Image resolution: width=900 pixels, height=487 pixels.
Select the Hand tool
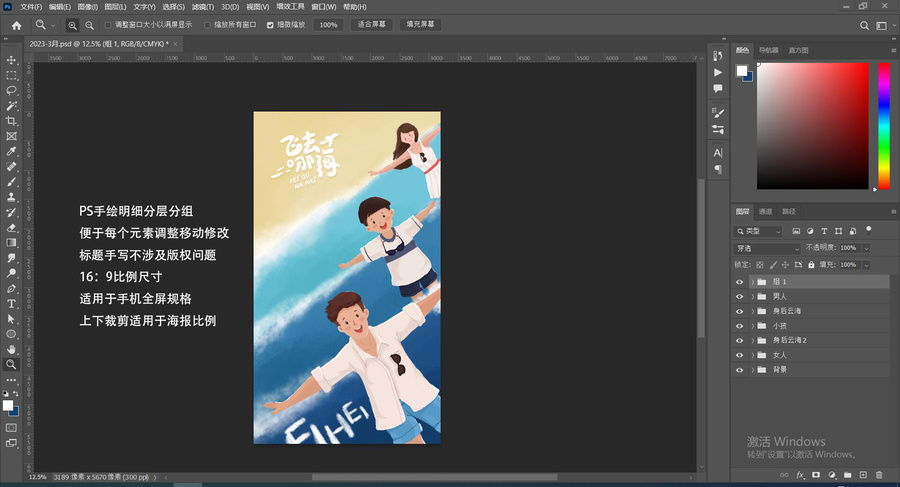tap(11, 349)
